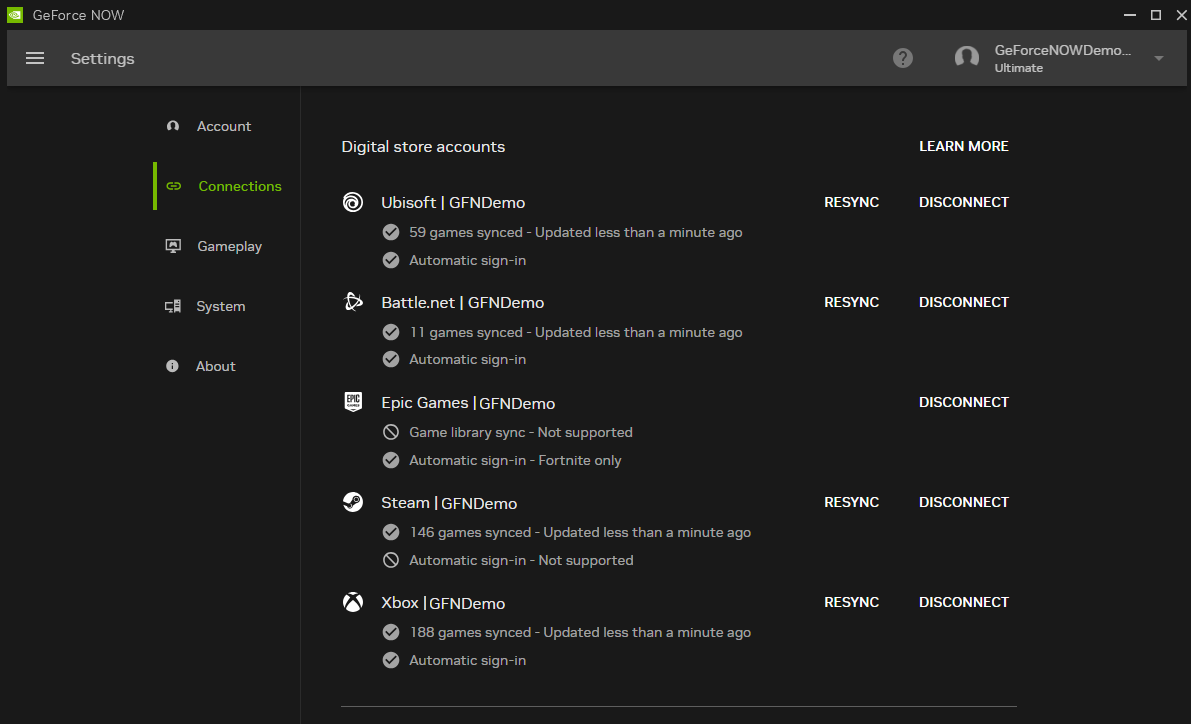Switch to the About section

point(215,366)
